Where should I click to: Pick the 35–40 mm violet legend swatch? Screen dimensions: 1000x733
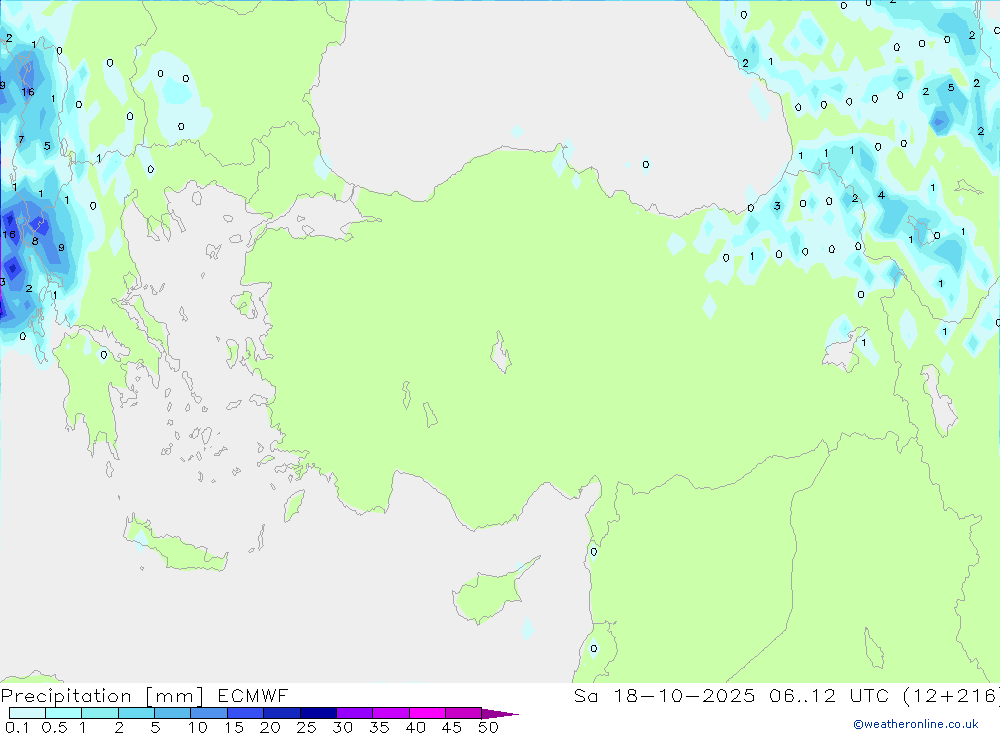[x=390, y=713]
